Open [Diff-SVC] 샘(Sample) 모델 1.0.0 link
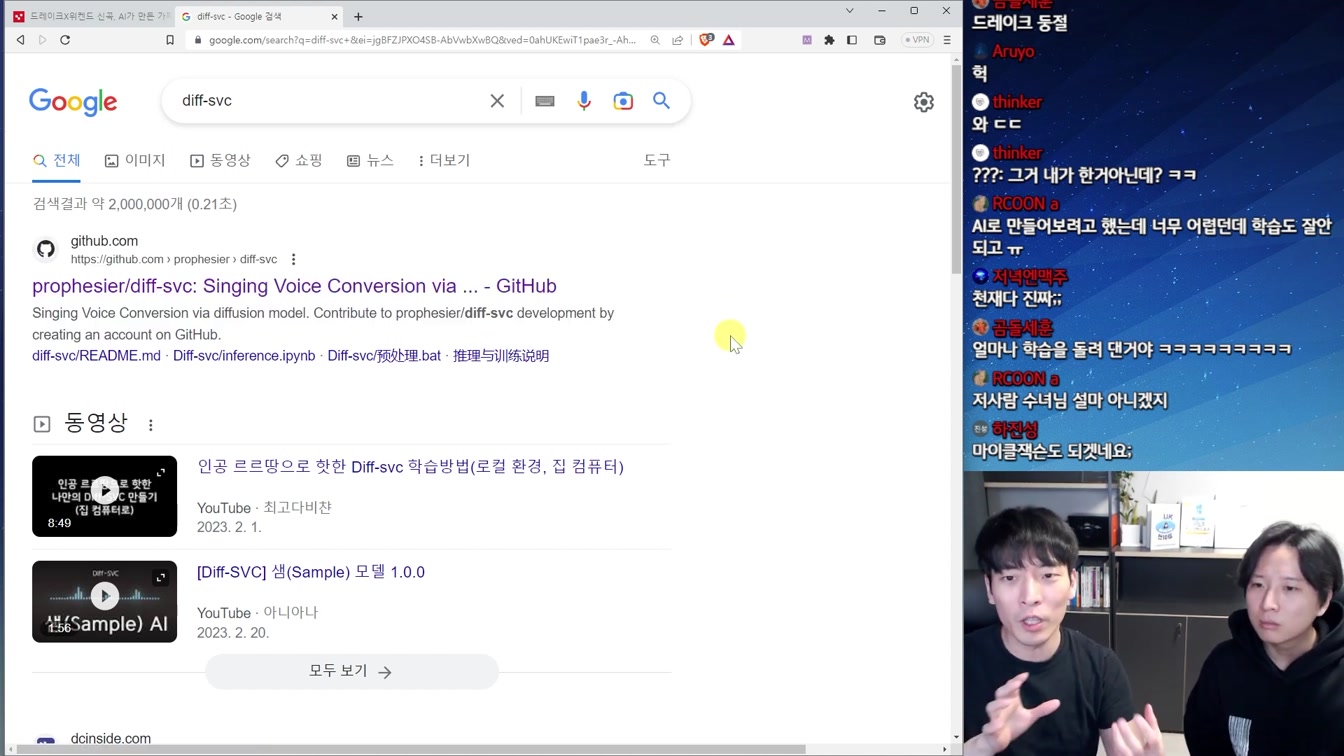 click(311, 572)
